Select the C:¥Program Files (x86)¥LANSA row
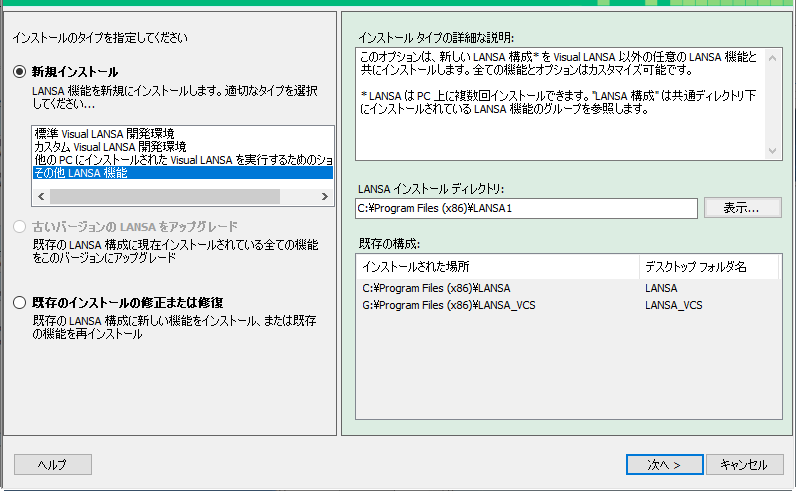The height and width of the screenshot is (491, 796). pyautogui.click(x=569, y=288)
